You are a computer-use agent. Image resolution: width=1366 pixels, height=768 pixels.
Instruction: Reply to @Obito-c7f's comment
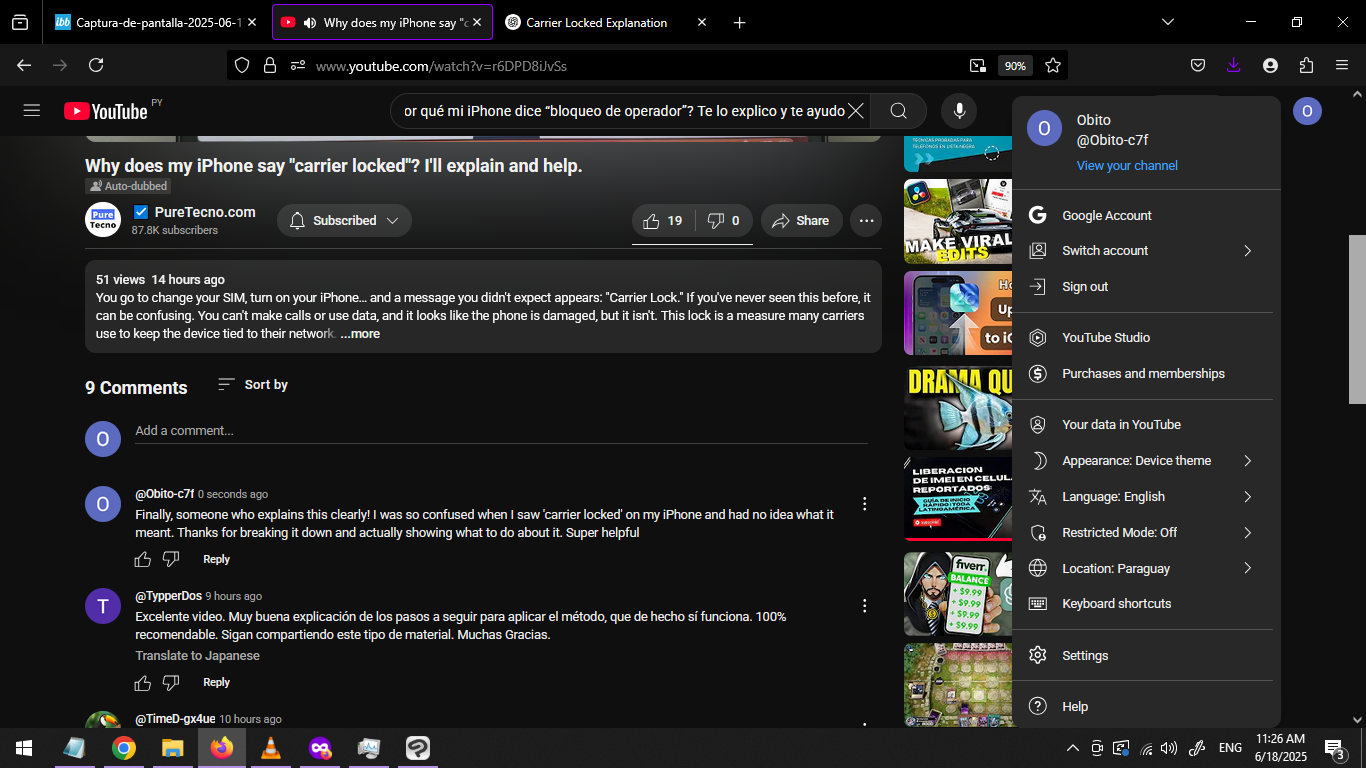click(216, 559)
